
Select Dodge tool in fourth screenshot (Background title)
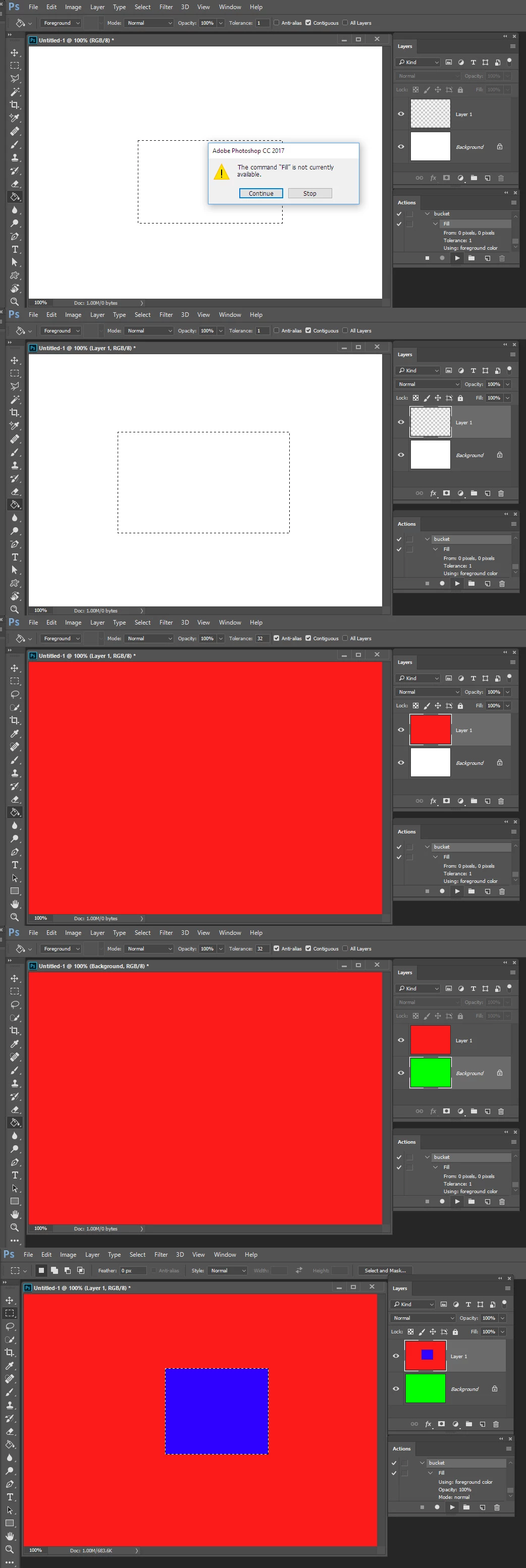pyautogui.click(x=15, y=1149)
